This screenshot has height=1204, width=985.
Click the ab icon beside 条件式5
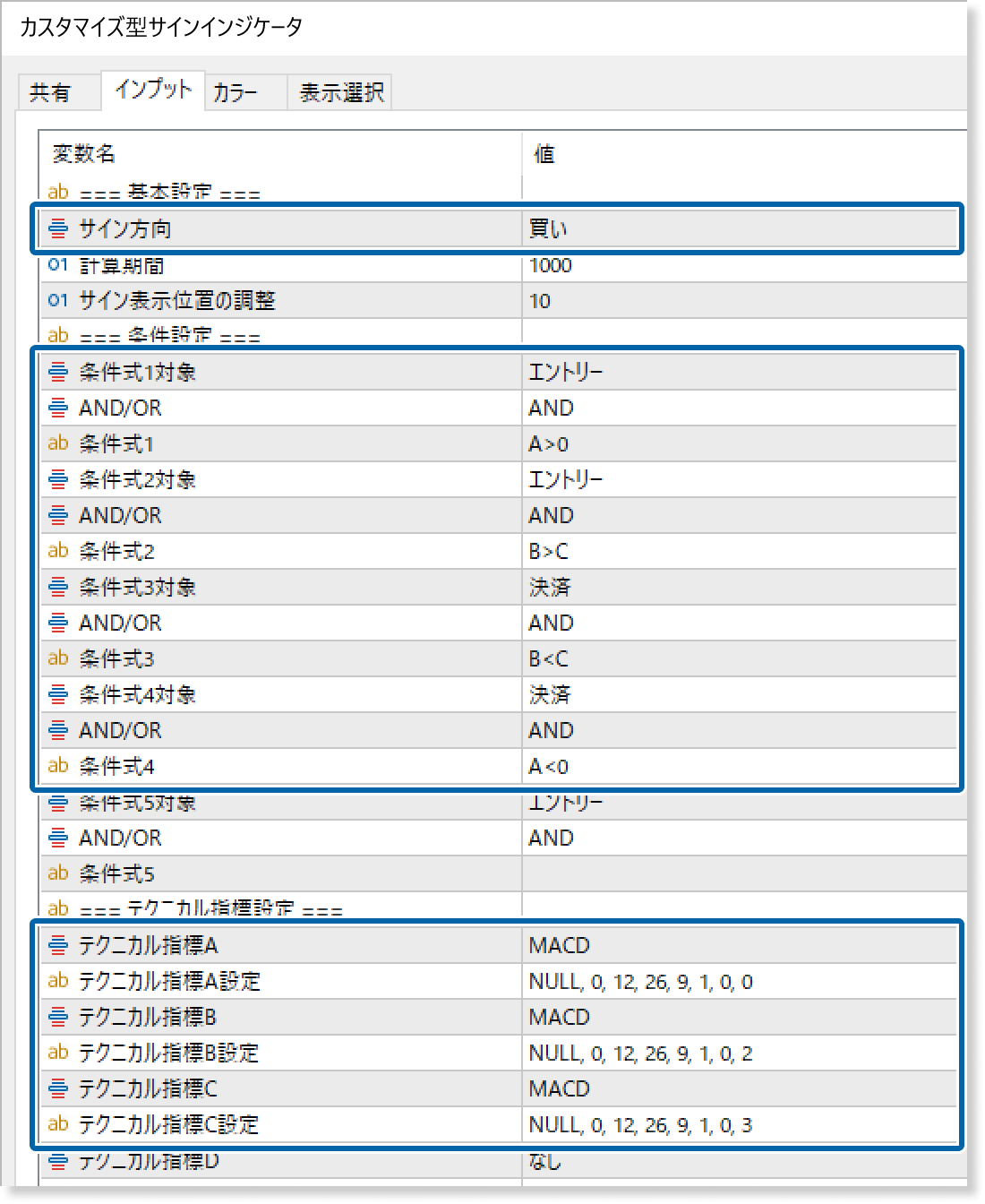pos(58,873)
